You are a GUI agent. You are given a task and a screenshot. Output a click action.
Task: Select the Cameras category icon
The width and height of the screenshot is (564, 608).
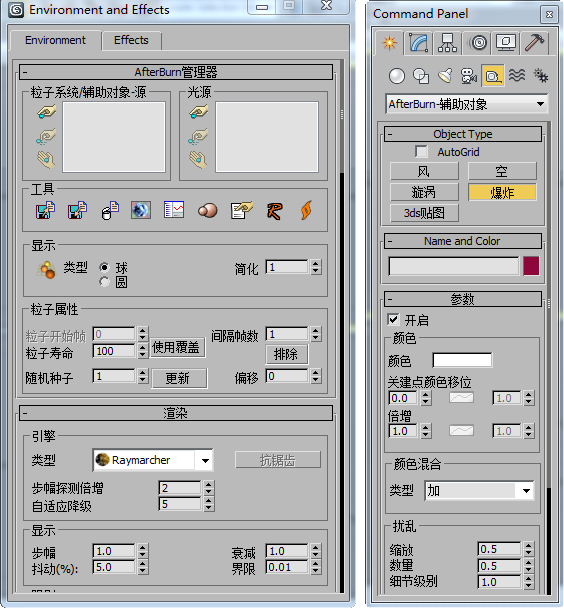tap(469, 76)
